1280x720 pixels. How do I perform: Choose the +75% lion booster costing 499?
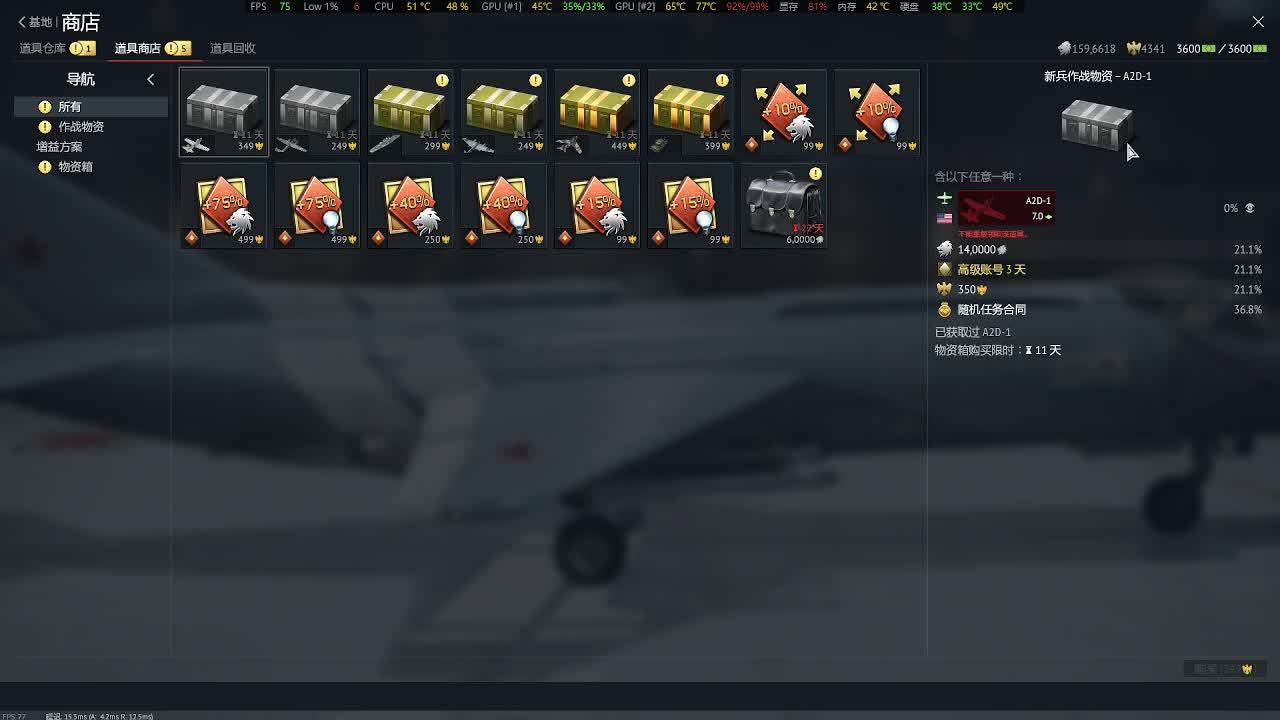[224, 205]
